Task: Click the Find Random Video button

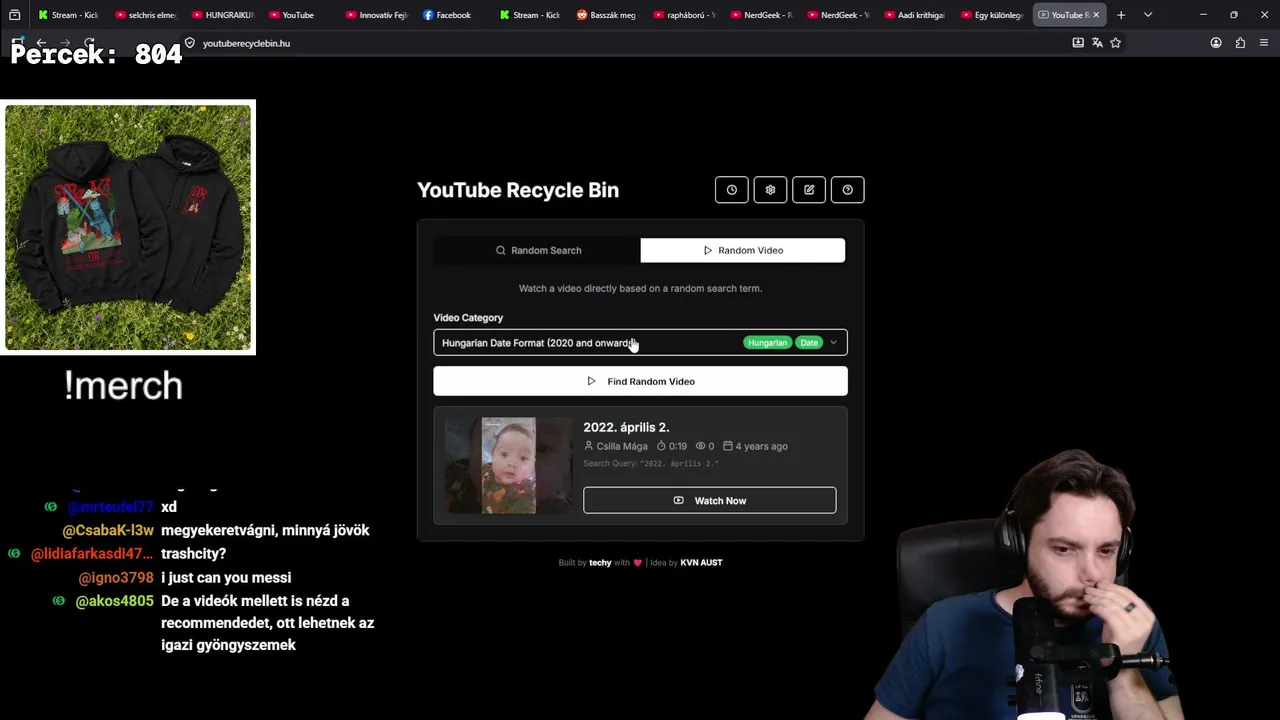Action: [640, 381]
